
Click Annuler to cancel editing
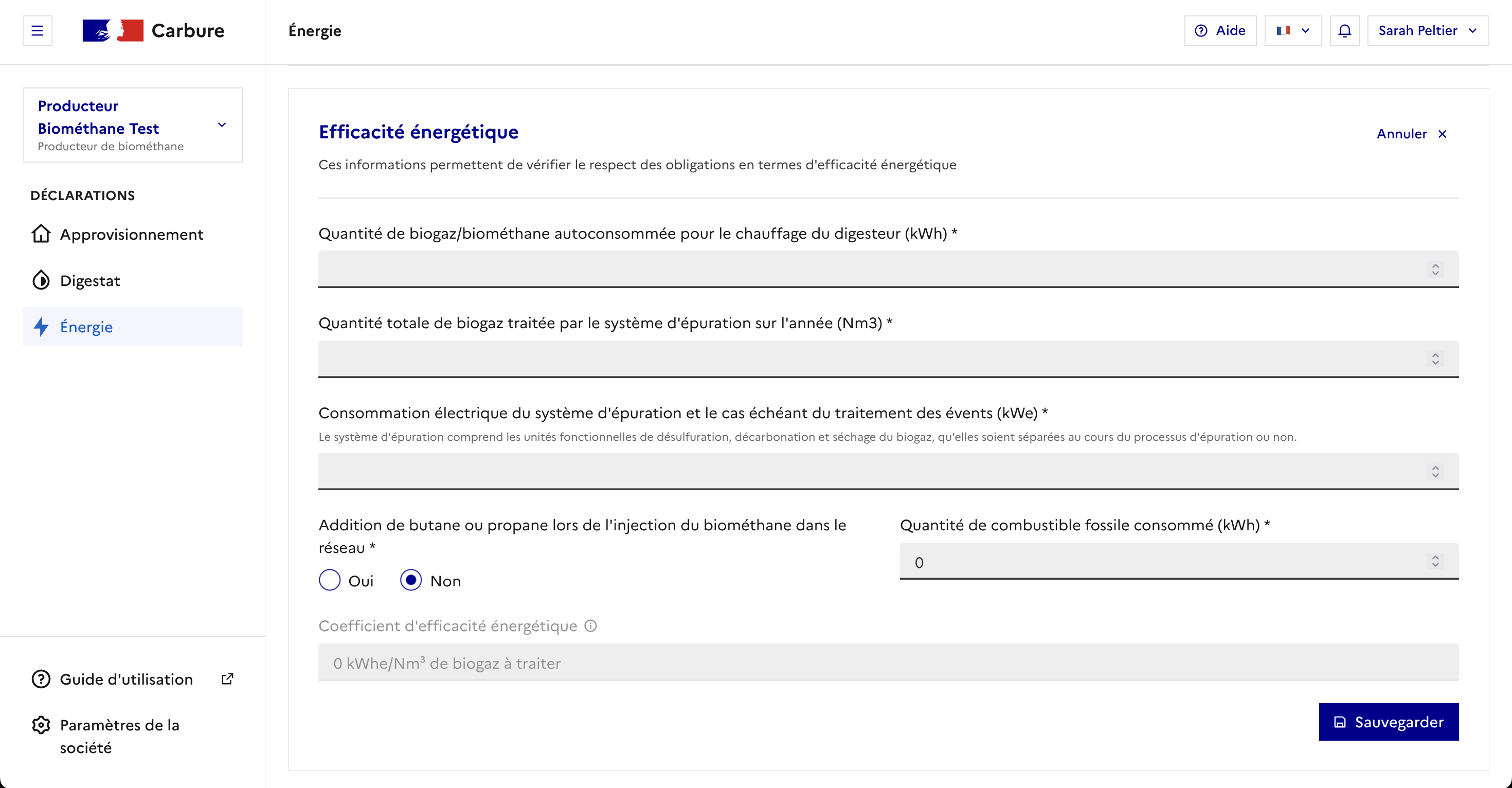1411,134
